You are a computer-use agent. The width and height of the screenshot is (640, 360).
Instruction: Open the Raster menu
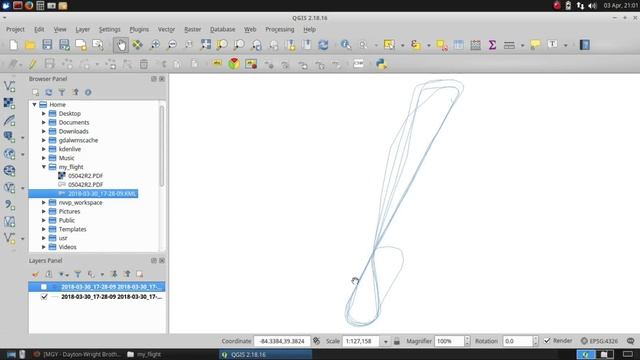coord(193,29)
